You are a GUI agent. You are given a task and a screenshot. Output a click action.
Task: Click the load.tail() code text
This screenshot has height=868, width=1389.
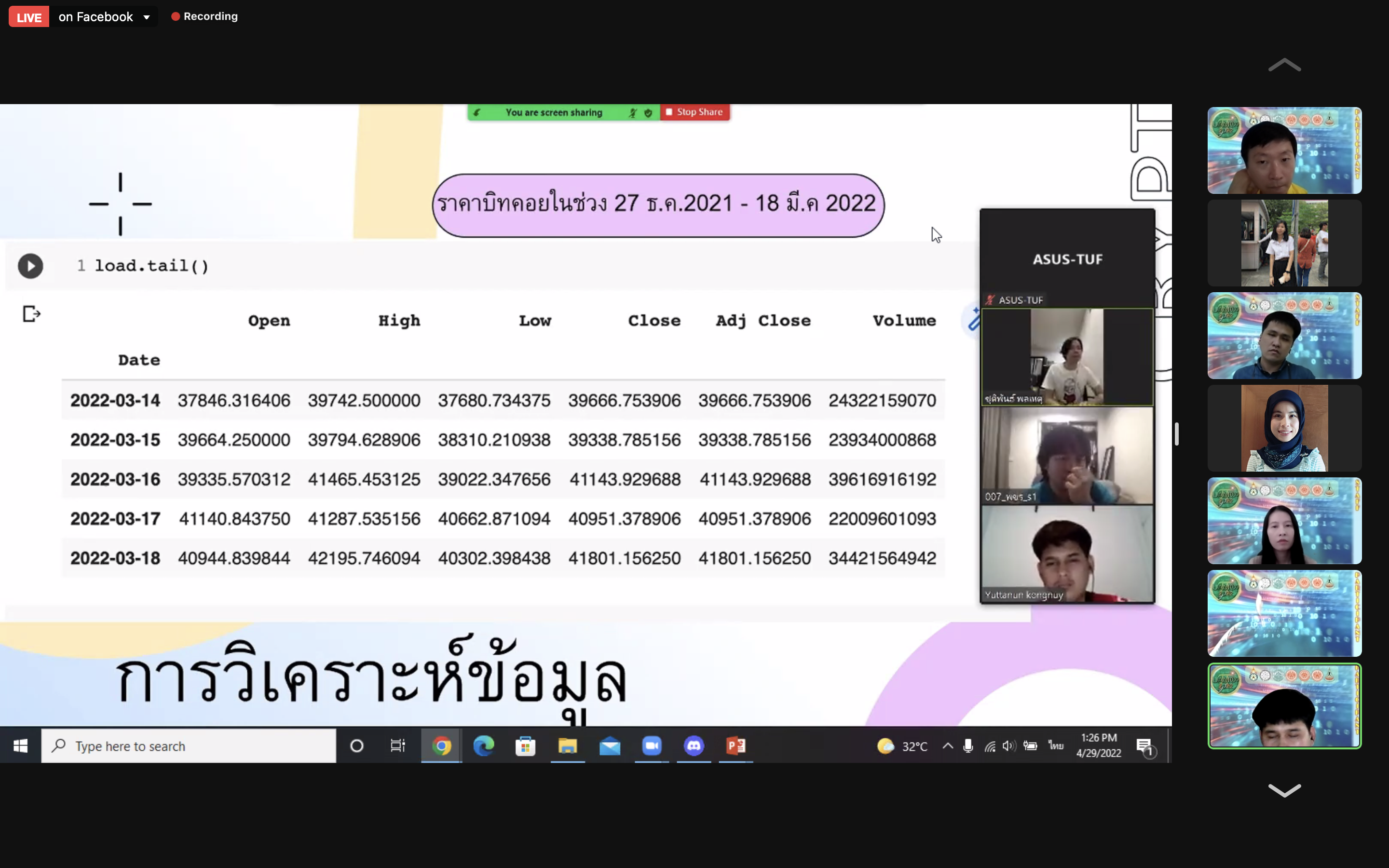coord(151,266)
